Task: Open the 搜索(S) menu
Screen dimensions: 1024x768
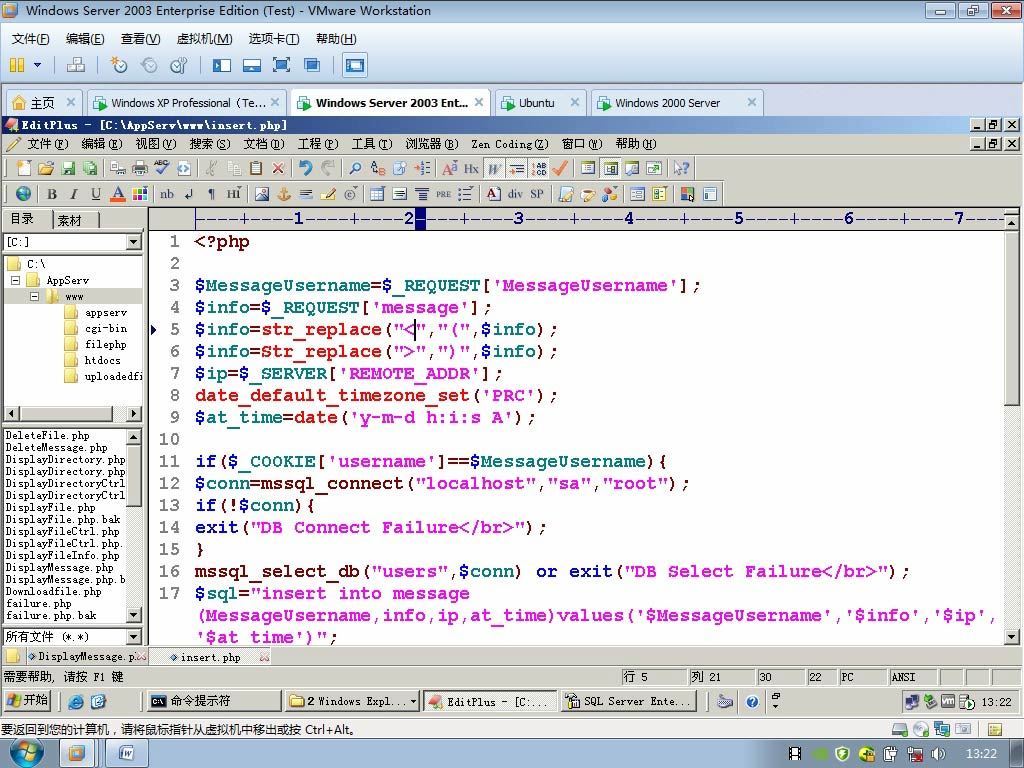Action: [x=210, y=144]
